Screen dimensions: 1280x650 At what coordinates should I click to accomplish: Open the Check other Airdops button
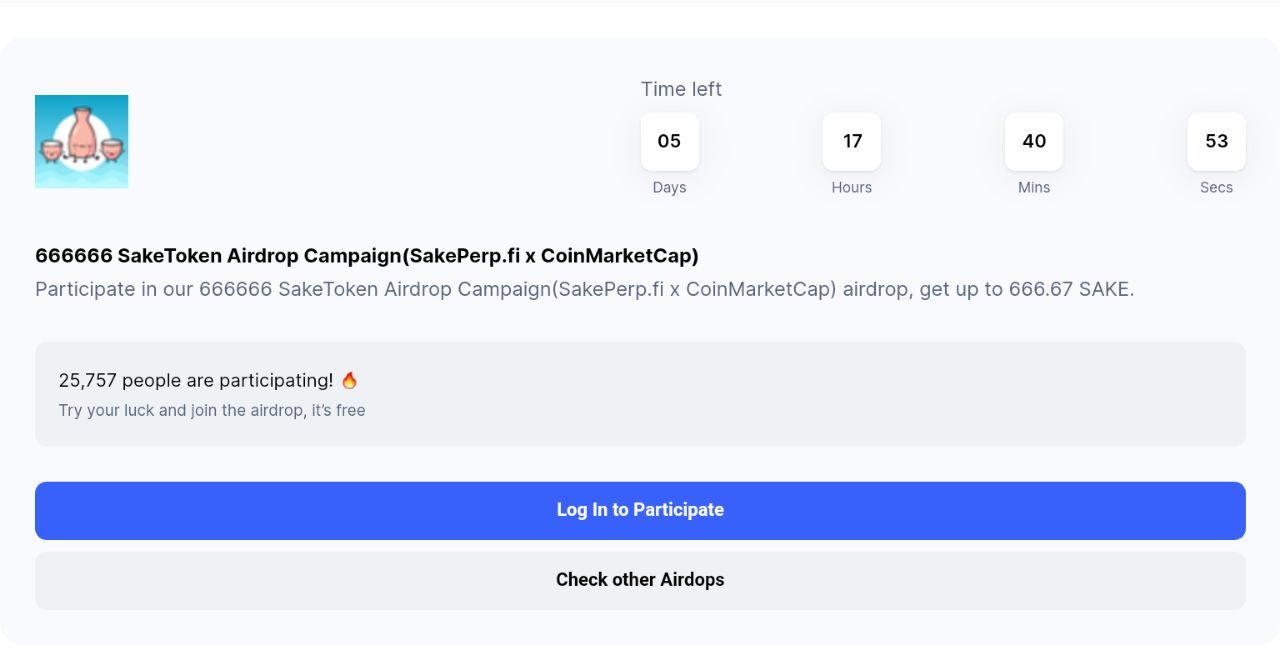640,580
